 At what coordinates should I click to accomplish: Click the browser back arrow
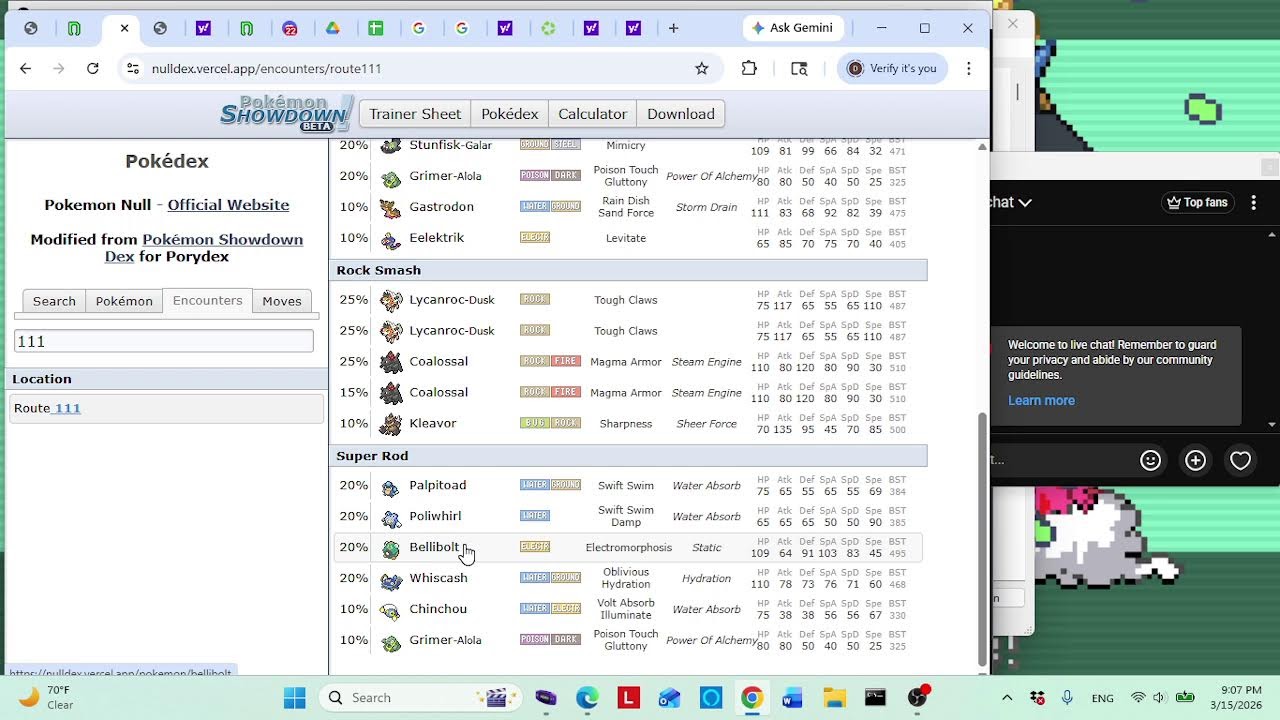coord(26,68)
